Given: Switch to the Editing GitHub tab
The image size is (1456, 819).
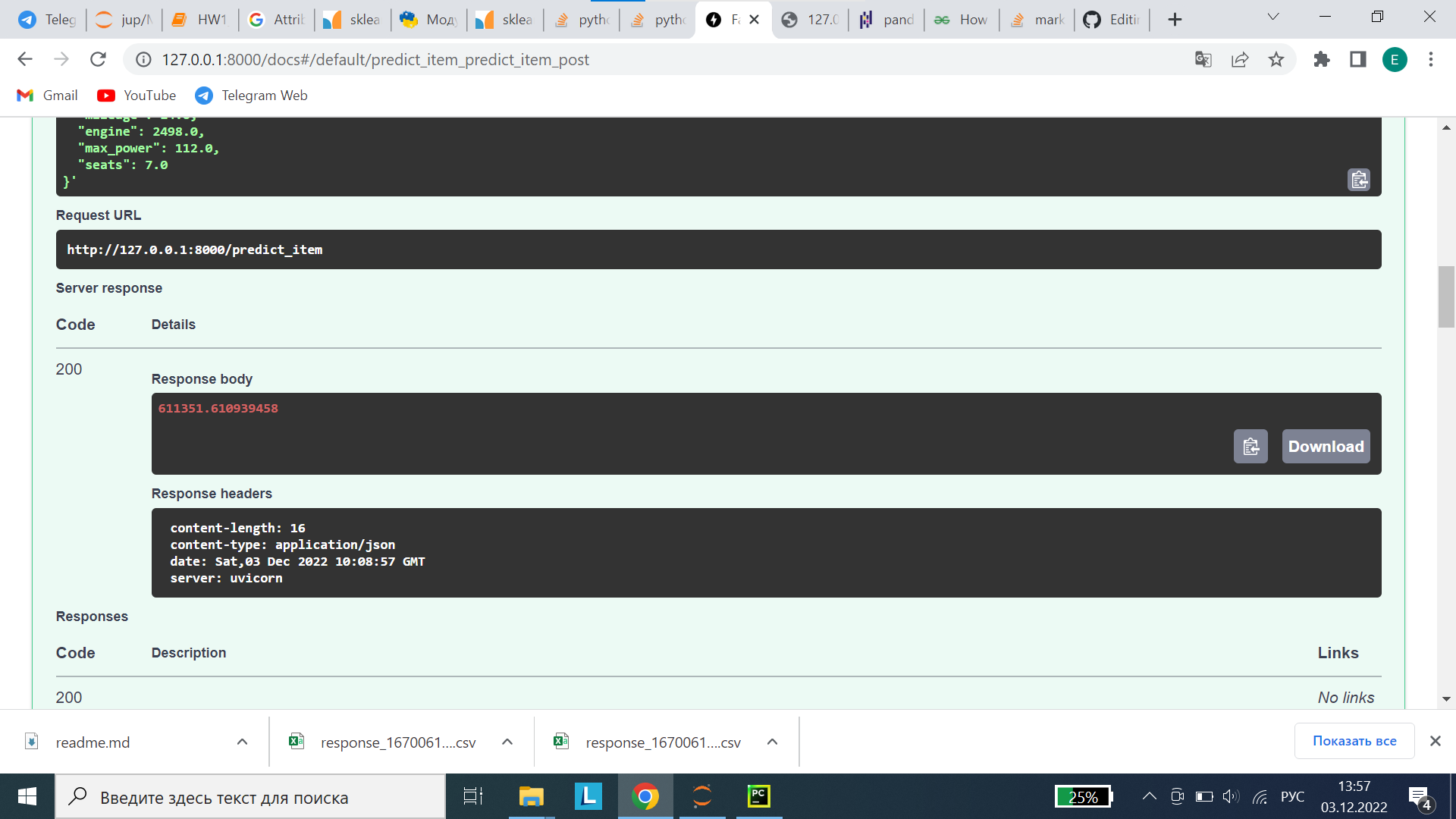Looking at the screenshot, I should coord(1112,20).
